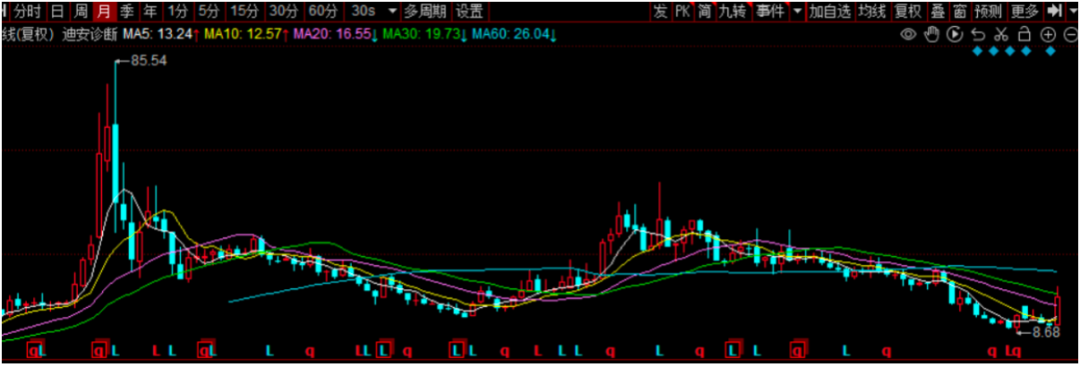1080x367 pixels.
Task: Click the circular replay play icon
Action: pyautogui.click(x=955, y=34)
